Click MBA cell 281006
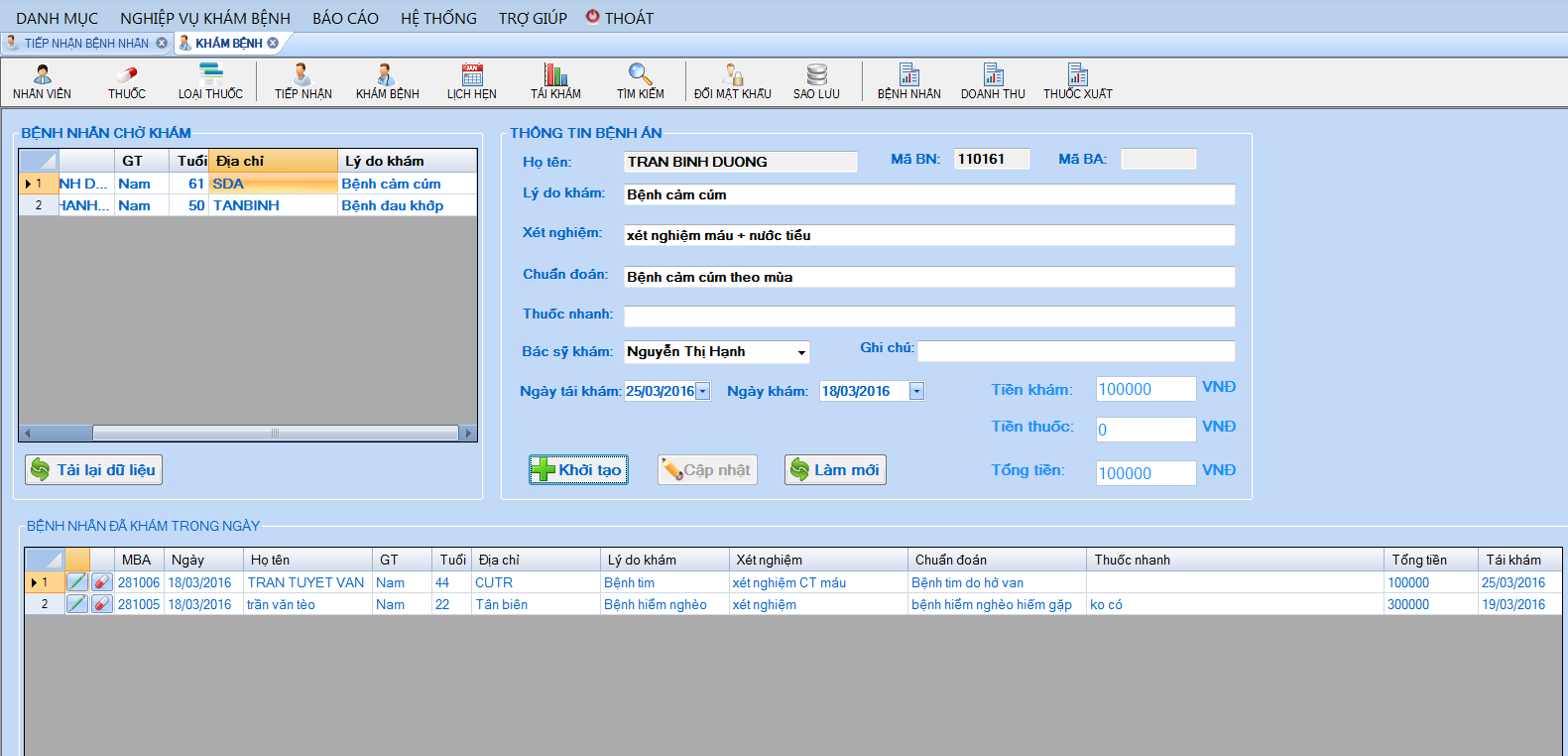Screen dimensions: 1568x756 139,582
